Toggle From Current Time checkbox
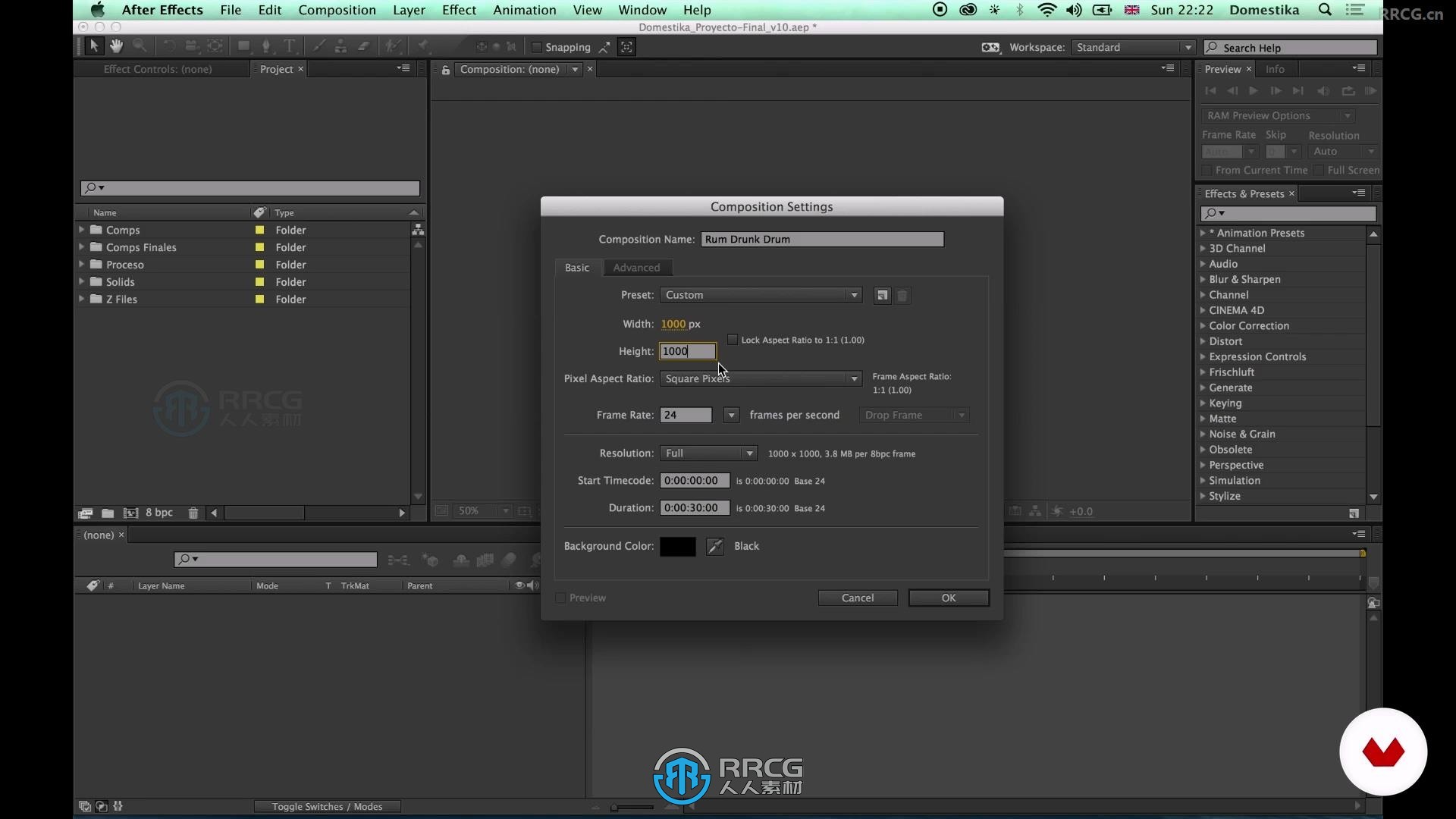The image size is (1456, 819). click(x=1207, y=171)
